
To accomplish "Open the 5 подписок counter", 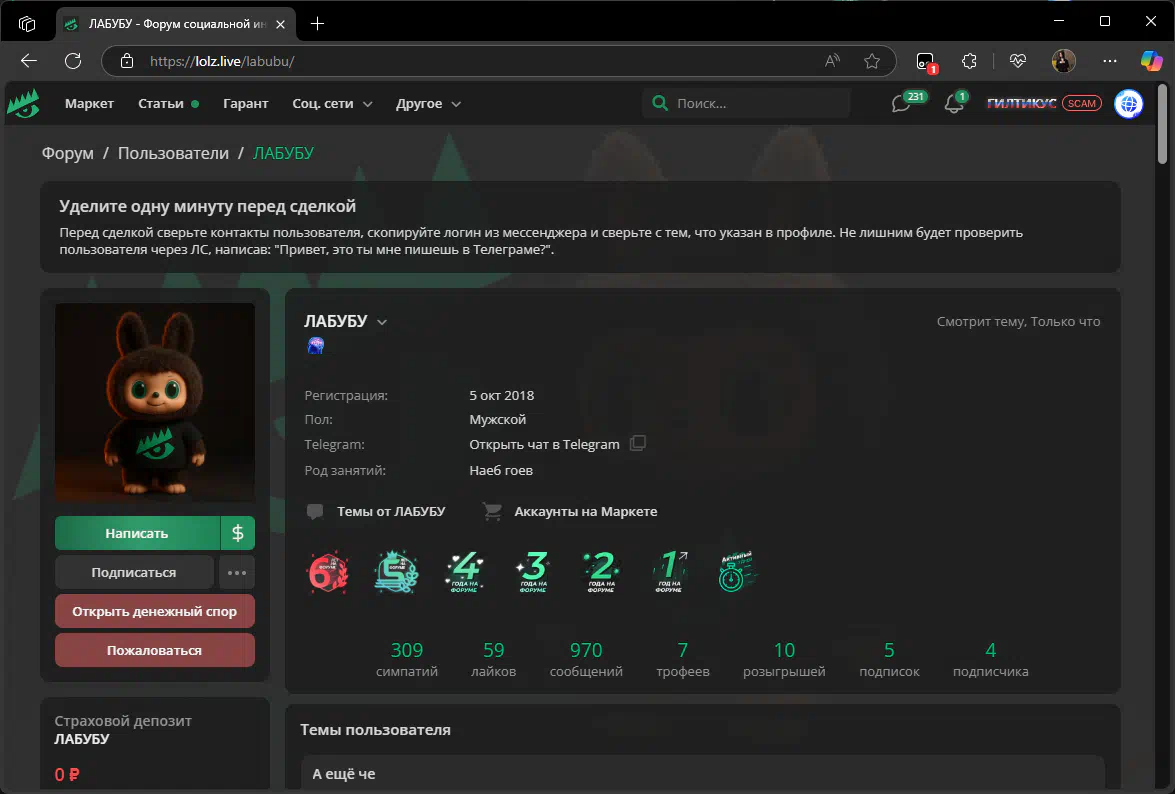I will pyautogui.click(x=889, y=659).
